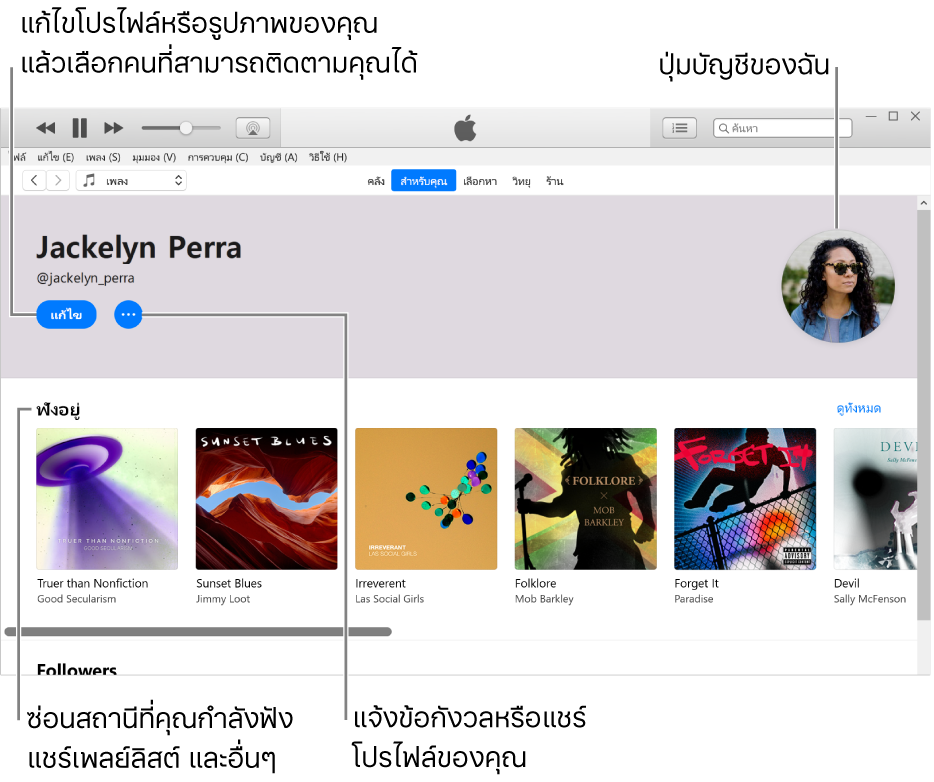This screenshot has height=782, width=934.
Task: Open the Up Next list button
Action: point(679,128)
